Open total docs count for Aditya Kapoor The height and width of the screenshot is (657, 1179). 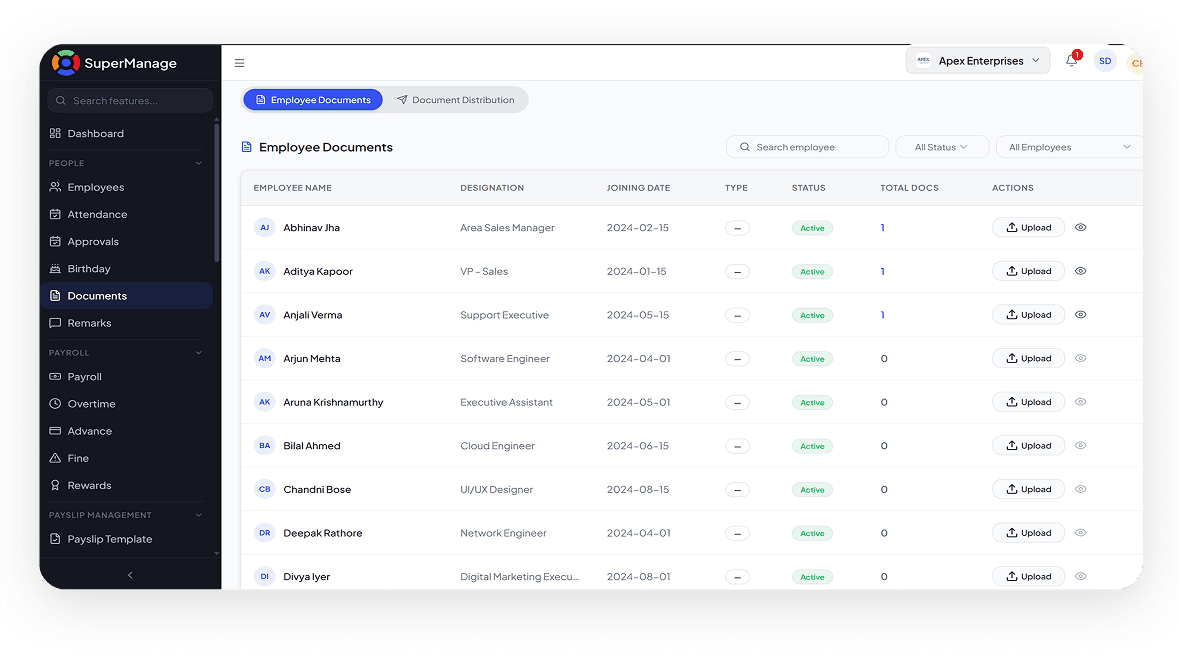[883, 271]
